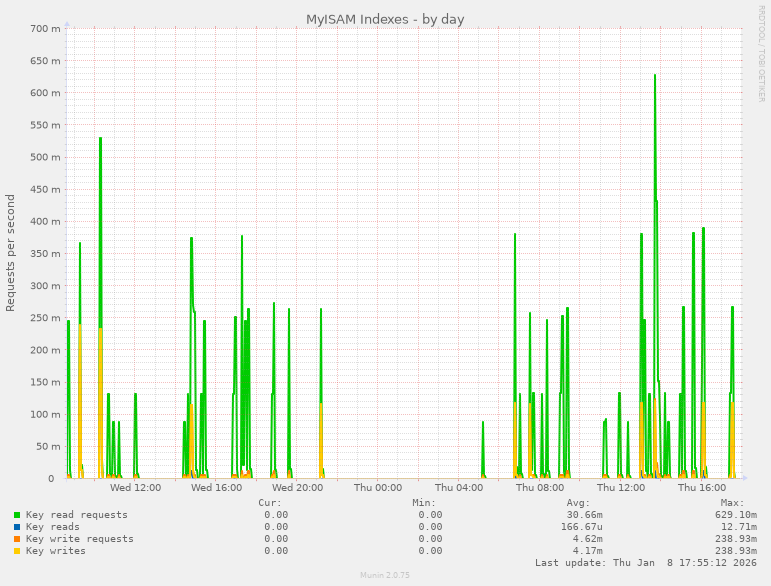The image size is (771, 586).
Task: Click the 'Cur:' column header
Action: click(x=270, y=503)
